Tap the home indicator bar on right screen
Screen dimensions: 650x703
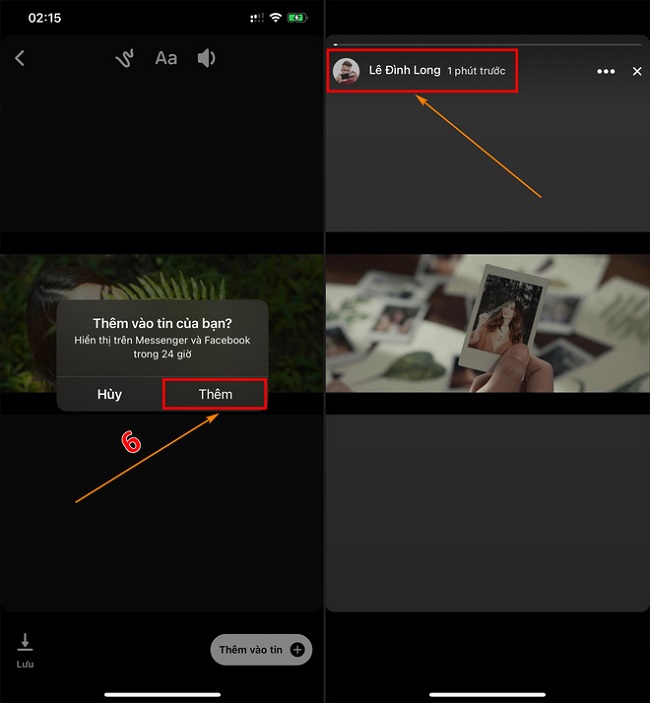[487, 694]
